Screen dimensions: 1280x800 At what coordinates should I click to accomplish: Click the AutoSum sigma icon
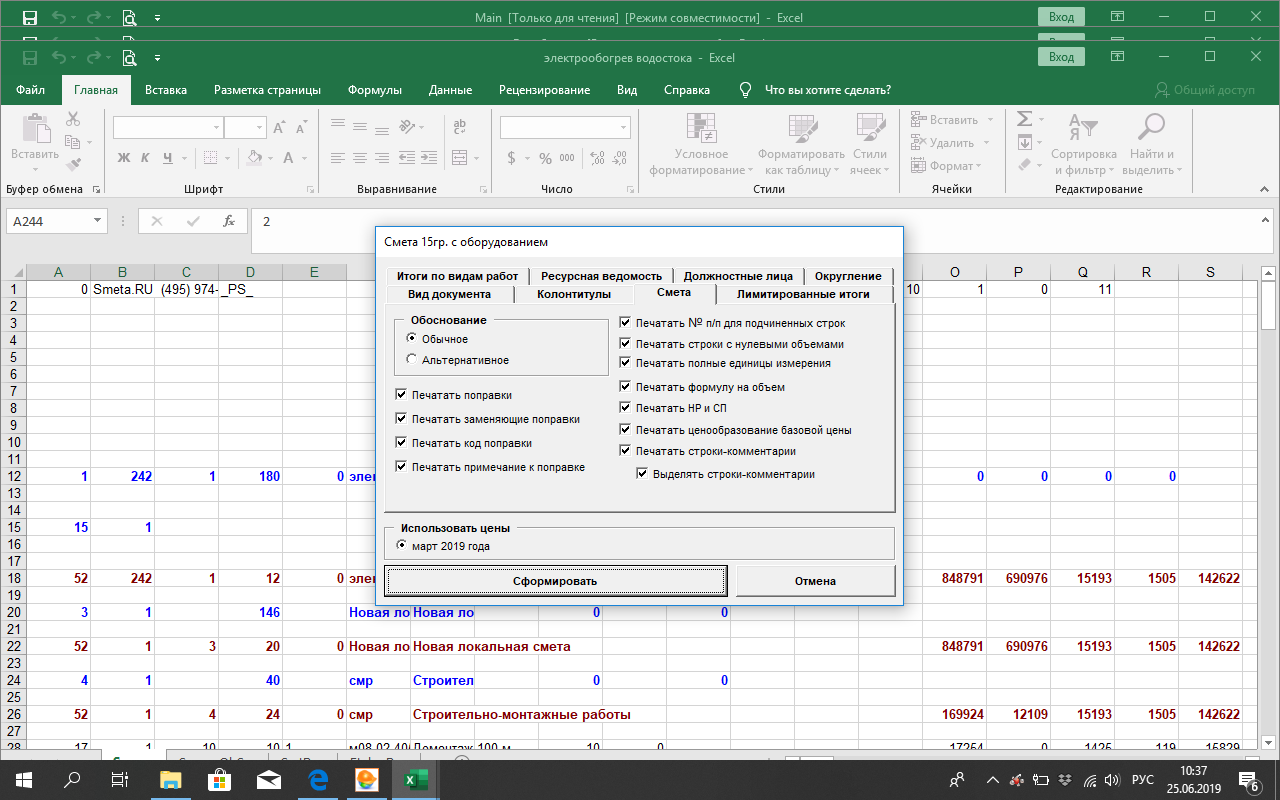[x=1024, y=118]
